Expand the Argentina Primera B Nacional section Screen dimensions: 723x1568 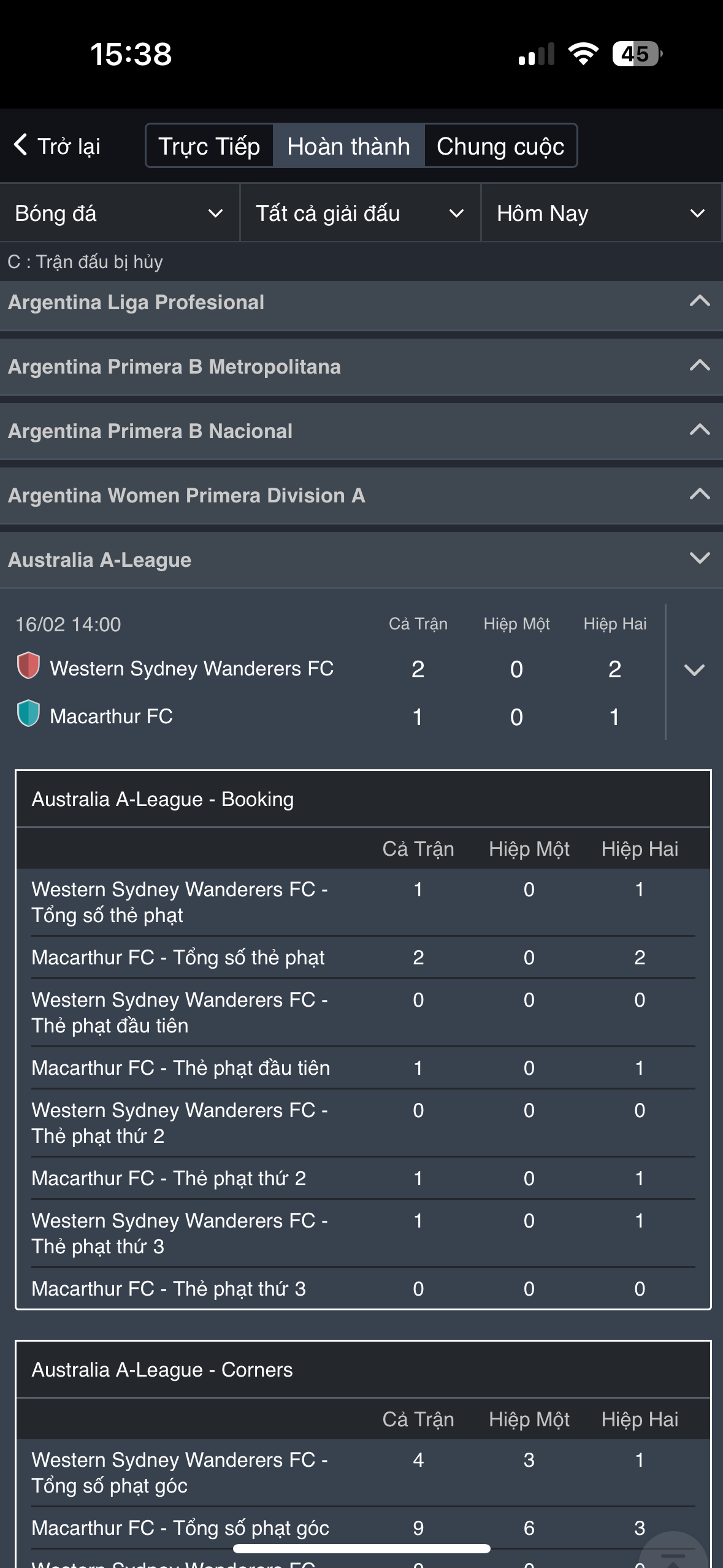700,430
